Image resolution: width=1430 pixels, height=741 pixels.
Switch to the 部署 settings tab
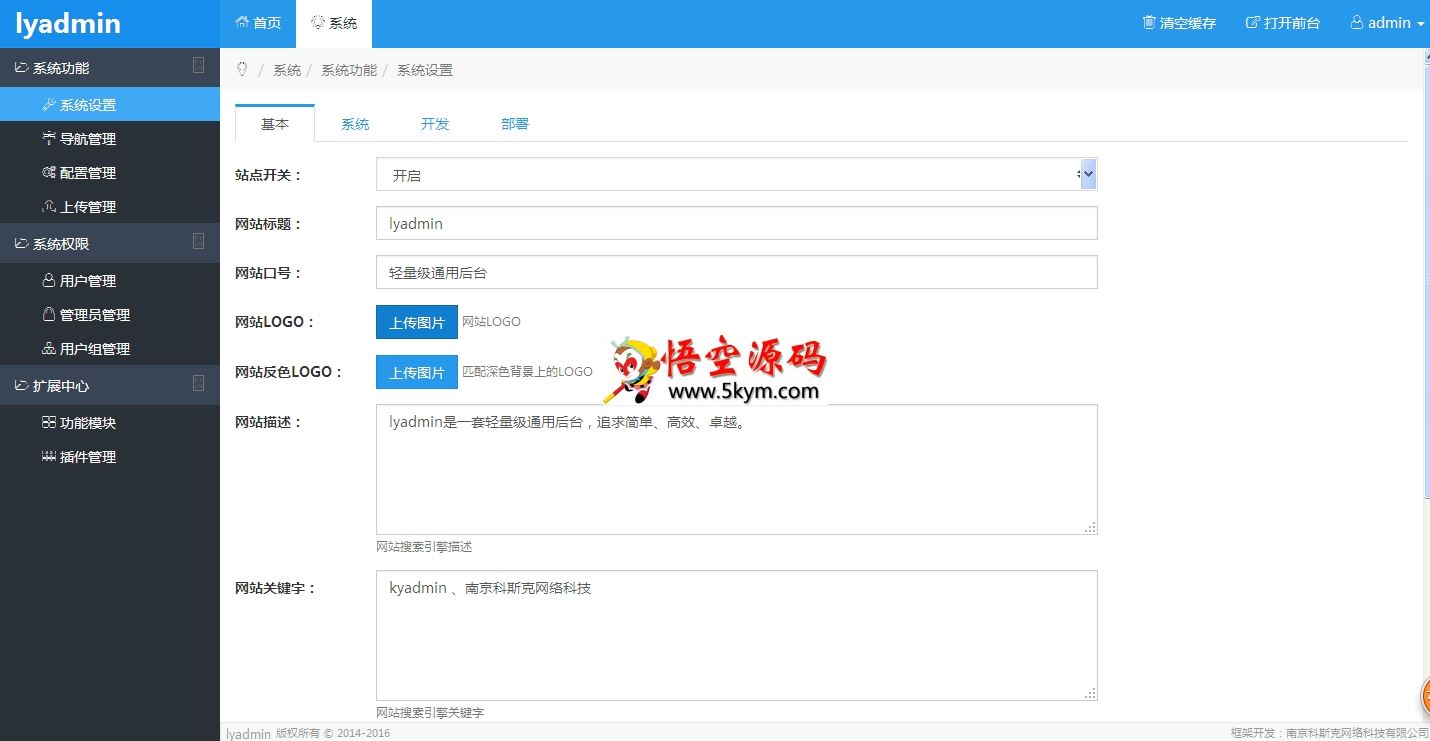[515, 124]
